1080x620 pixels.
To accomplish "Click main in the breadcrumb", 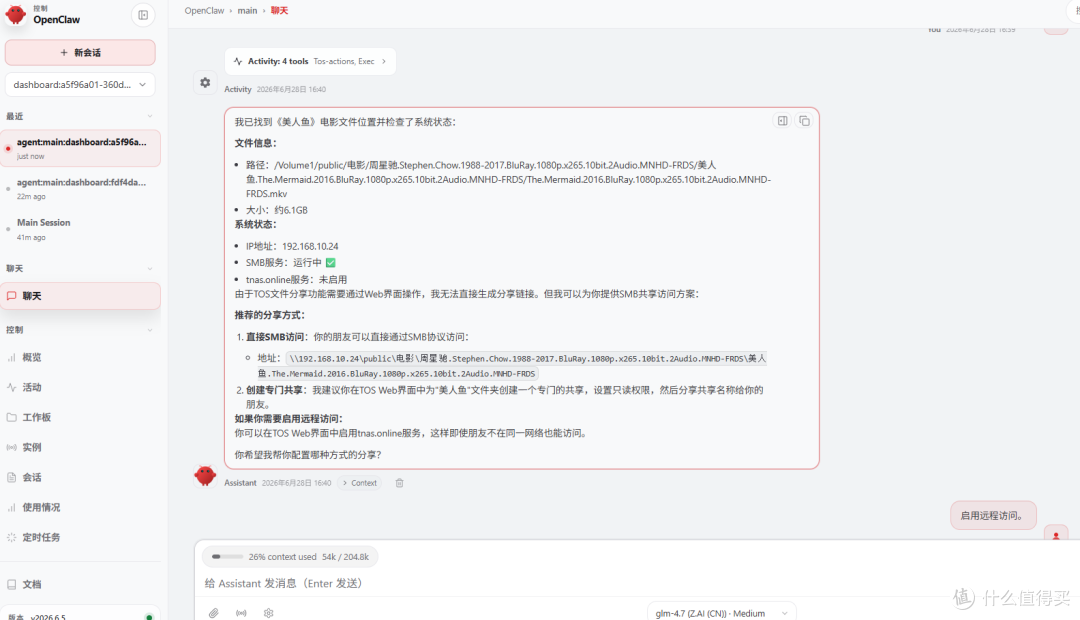I will 247,10.
